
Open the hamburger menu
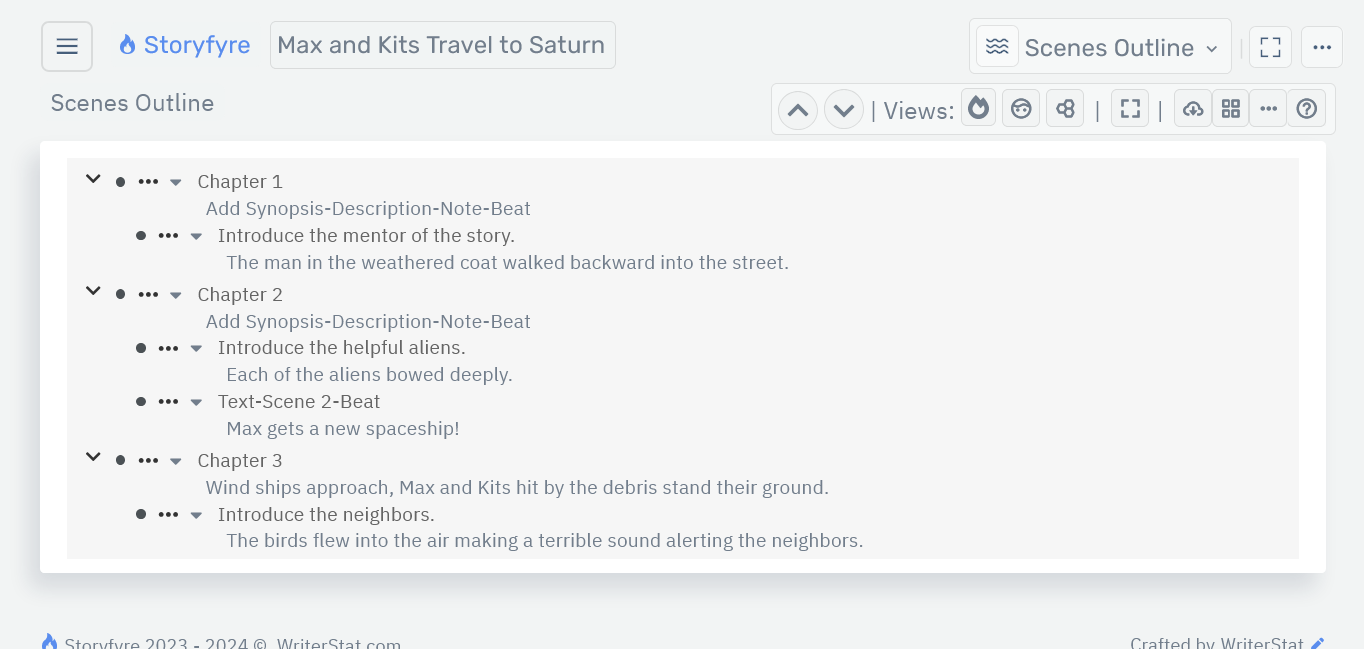click(x=67, y=47)
